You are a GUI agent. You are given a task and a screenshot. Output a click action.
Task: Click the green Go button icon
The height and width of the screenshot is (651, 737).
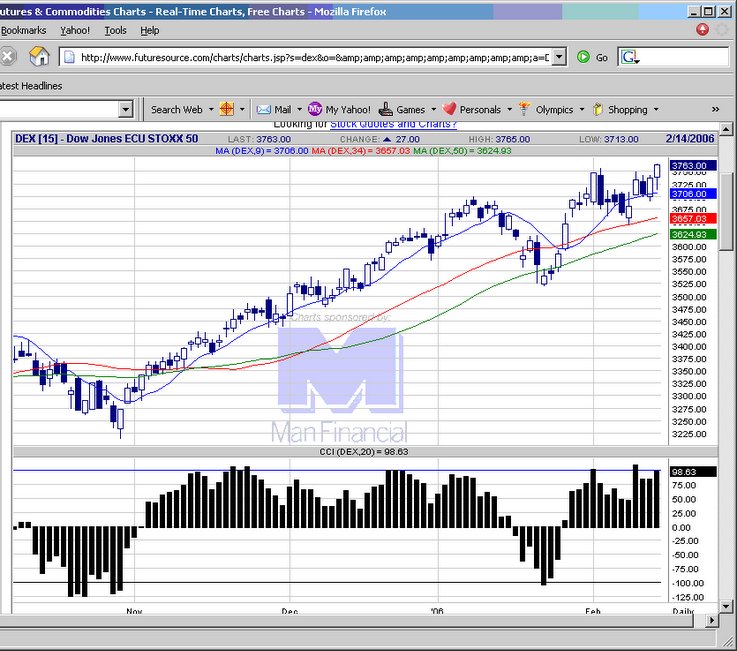click(583, 57)
